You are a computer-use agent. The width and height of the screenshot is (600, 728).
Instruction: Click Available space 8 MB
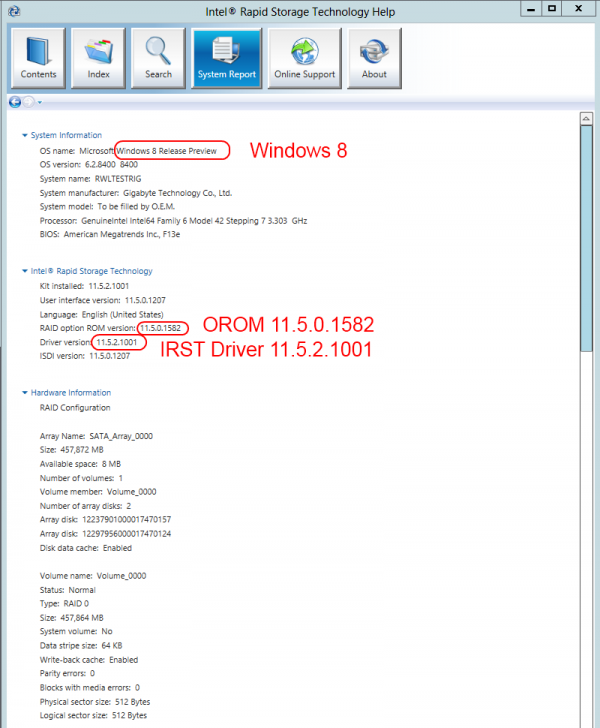(80, 464)
